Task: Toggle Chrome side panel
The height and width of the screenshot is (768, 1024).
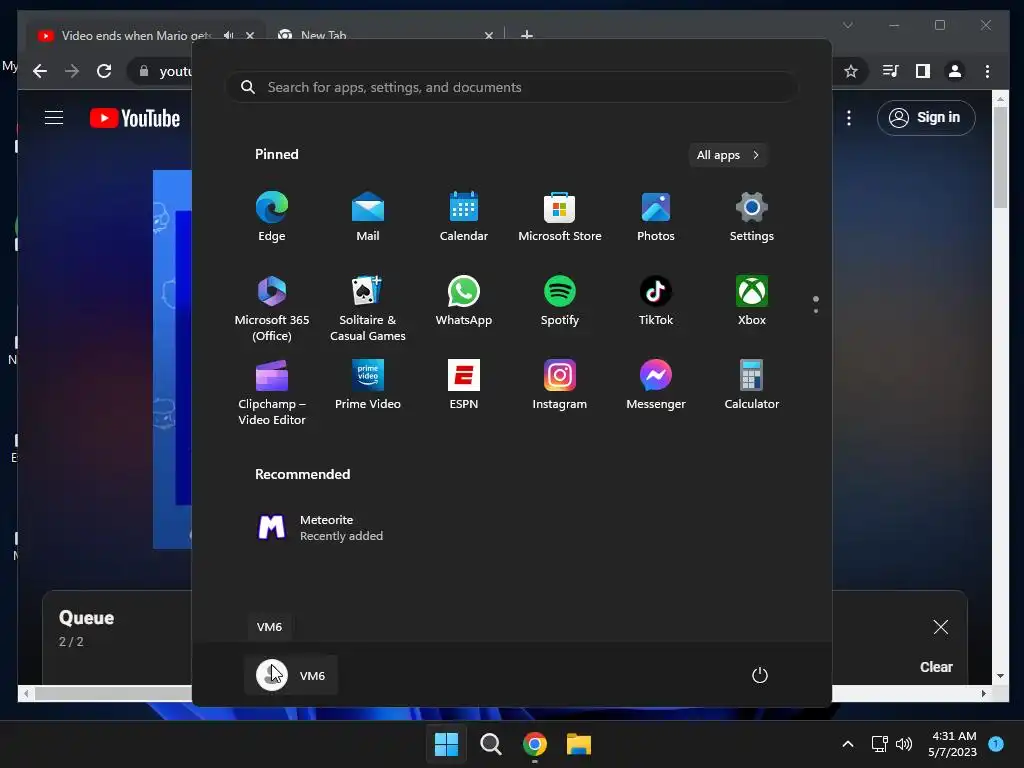Action: pos(922,71)
